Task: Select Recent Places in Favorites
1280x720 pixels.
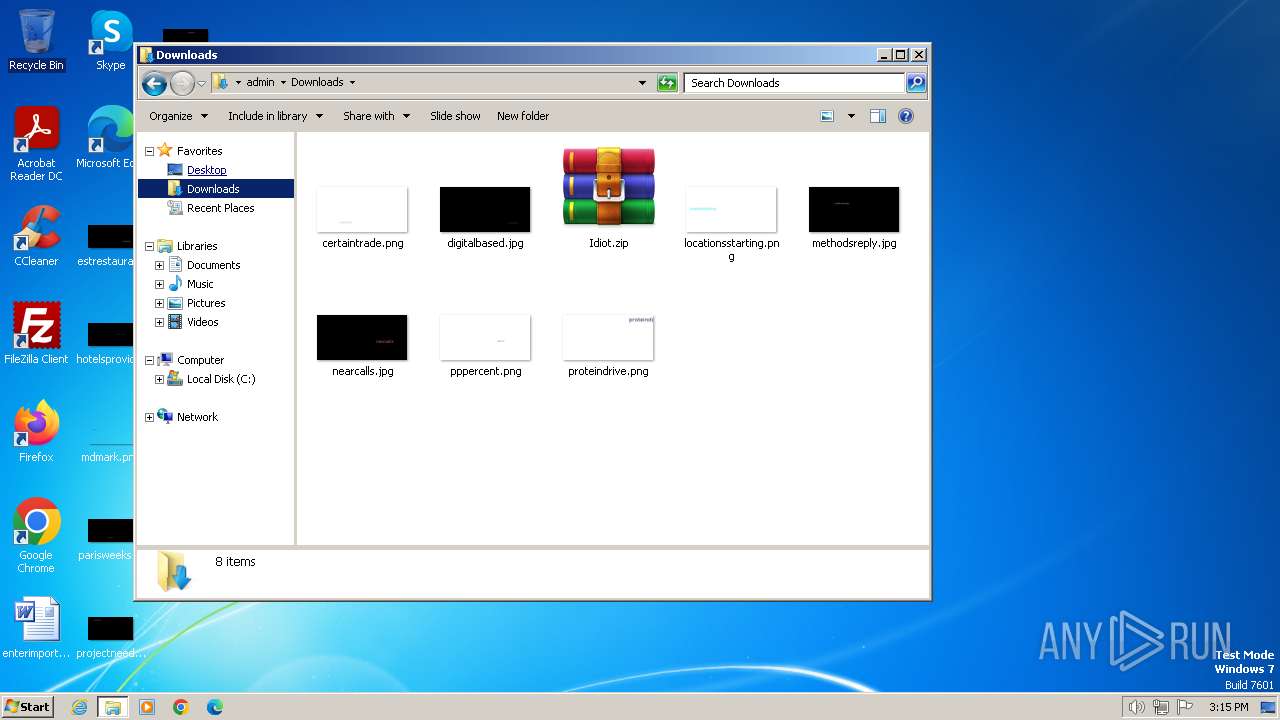Action: (220, 208)
